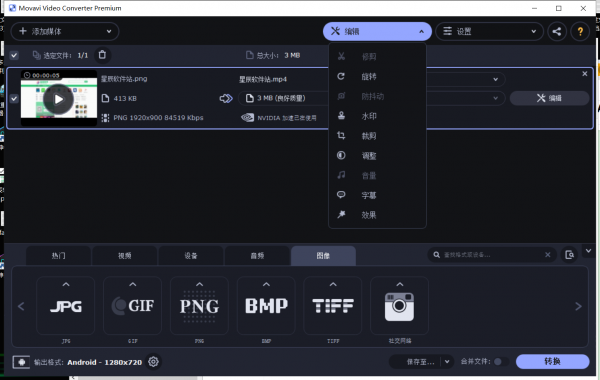
Task: Play the video thumbnail preview
Action: pos(58,99)
